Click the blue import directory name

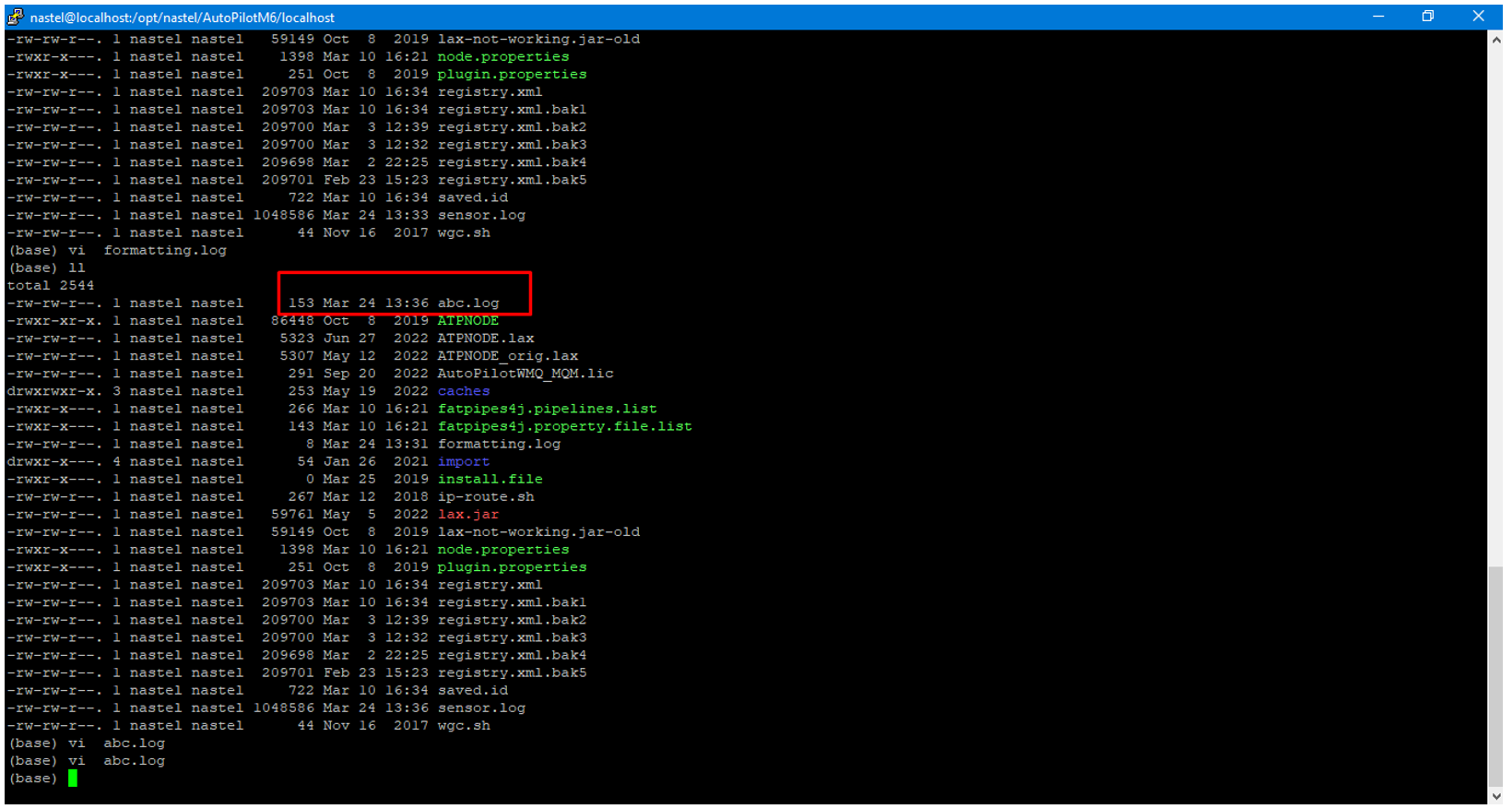[464, 461]
